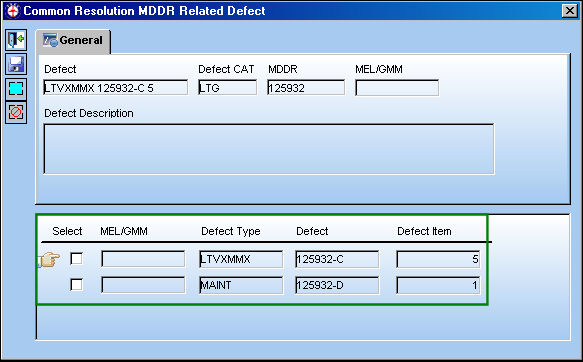The width and height of the screenshot is (583, 362).
Task: Click the Defect field showing LTVXMMX 125932-C 5
Action: point(116,88)
